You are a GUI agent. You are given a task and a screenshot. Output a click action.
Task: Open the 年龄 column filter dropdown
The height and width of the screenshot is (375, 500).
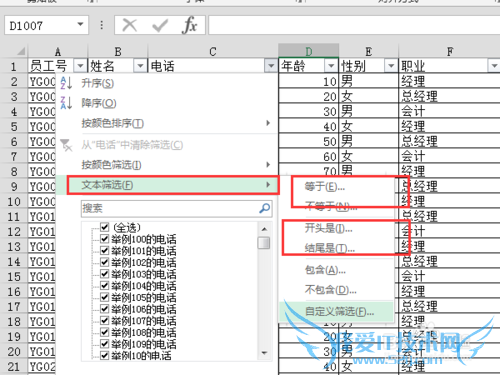(x=331, y=66)
